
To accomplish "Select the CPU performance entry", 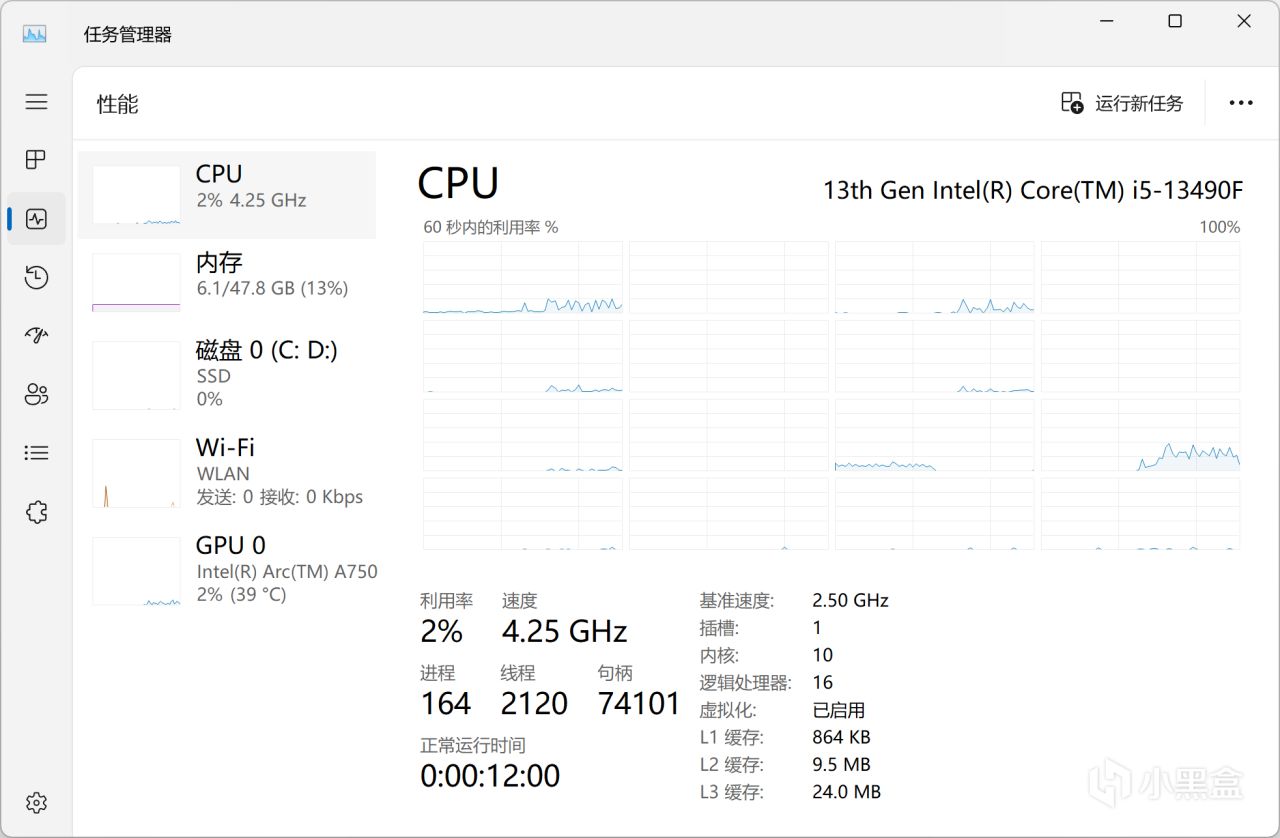I will 227,195.
